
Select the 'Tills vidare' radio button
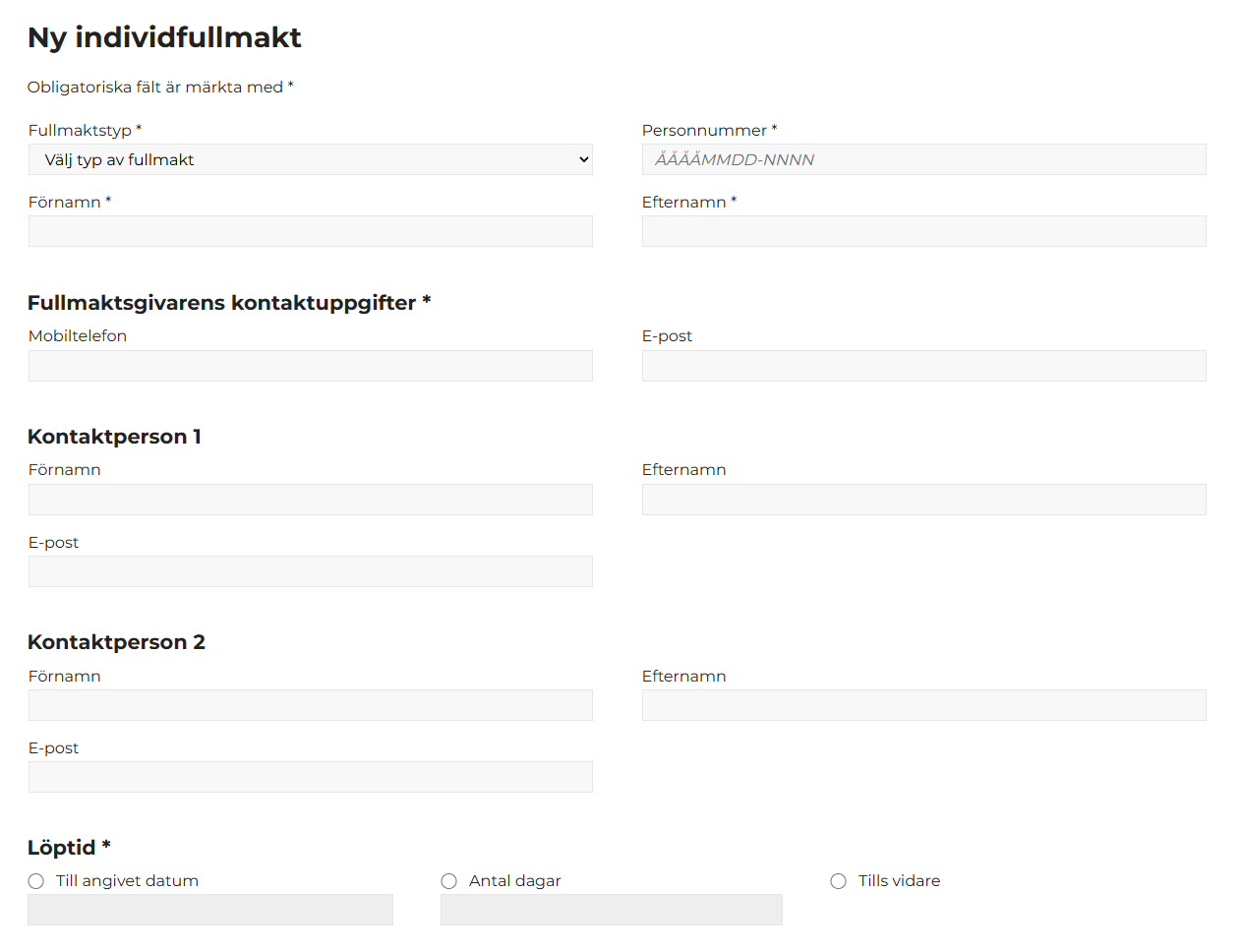[839, 881]
